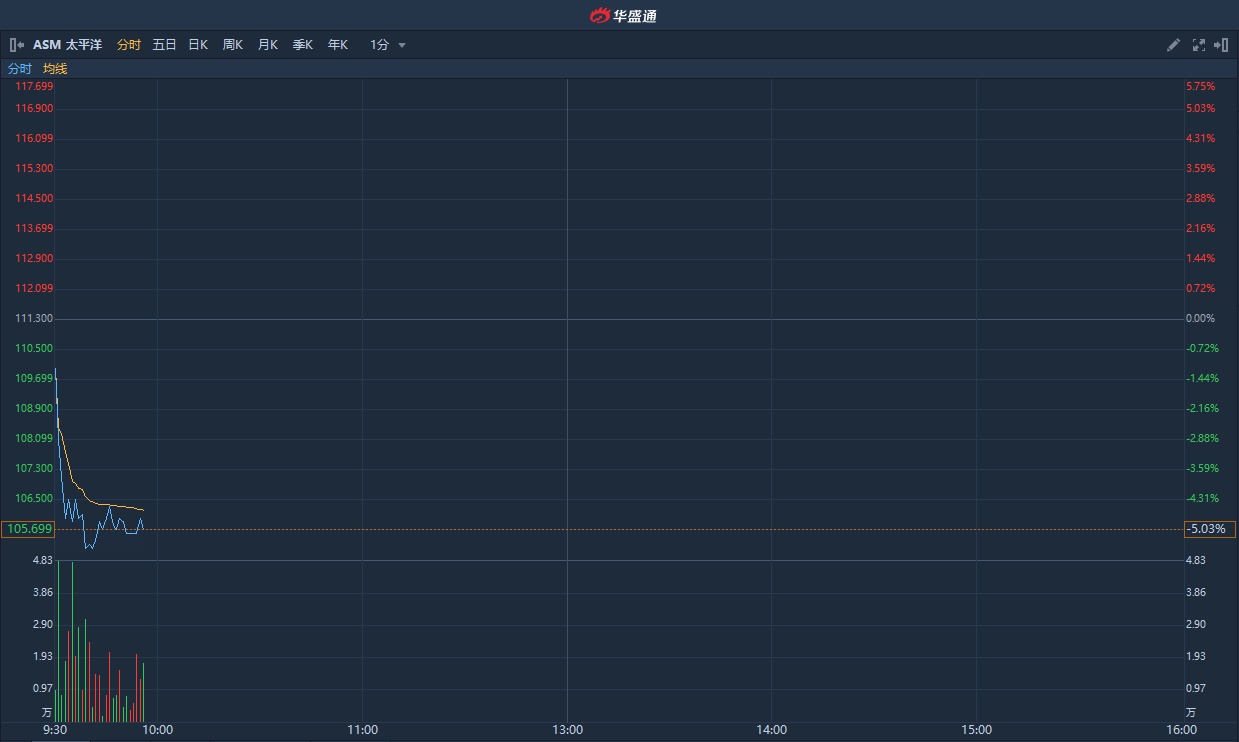Click the 13:00 time axis label
Screen dimensions: 1239x742
pos(567,730)
